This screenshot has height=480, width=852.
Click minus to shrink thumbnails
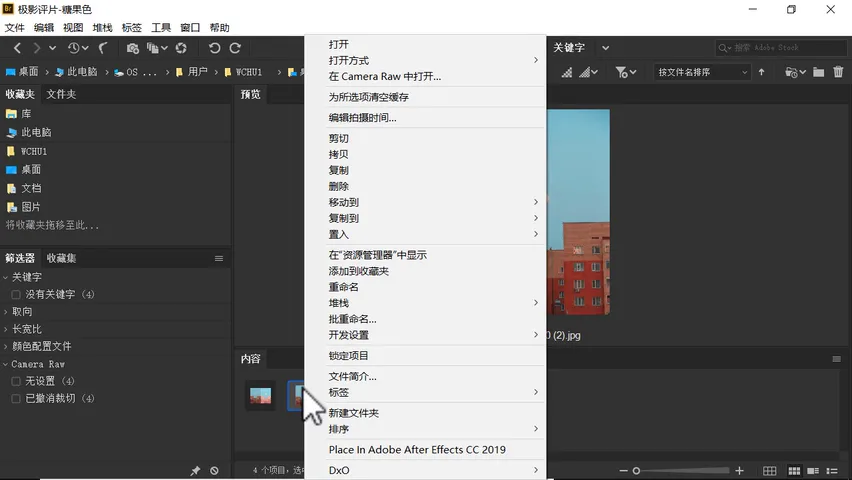623,471
